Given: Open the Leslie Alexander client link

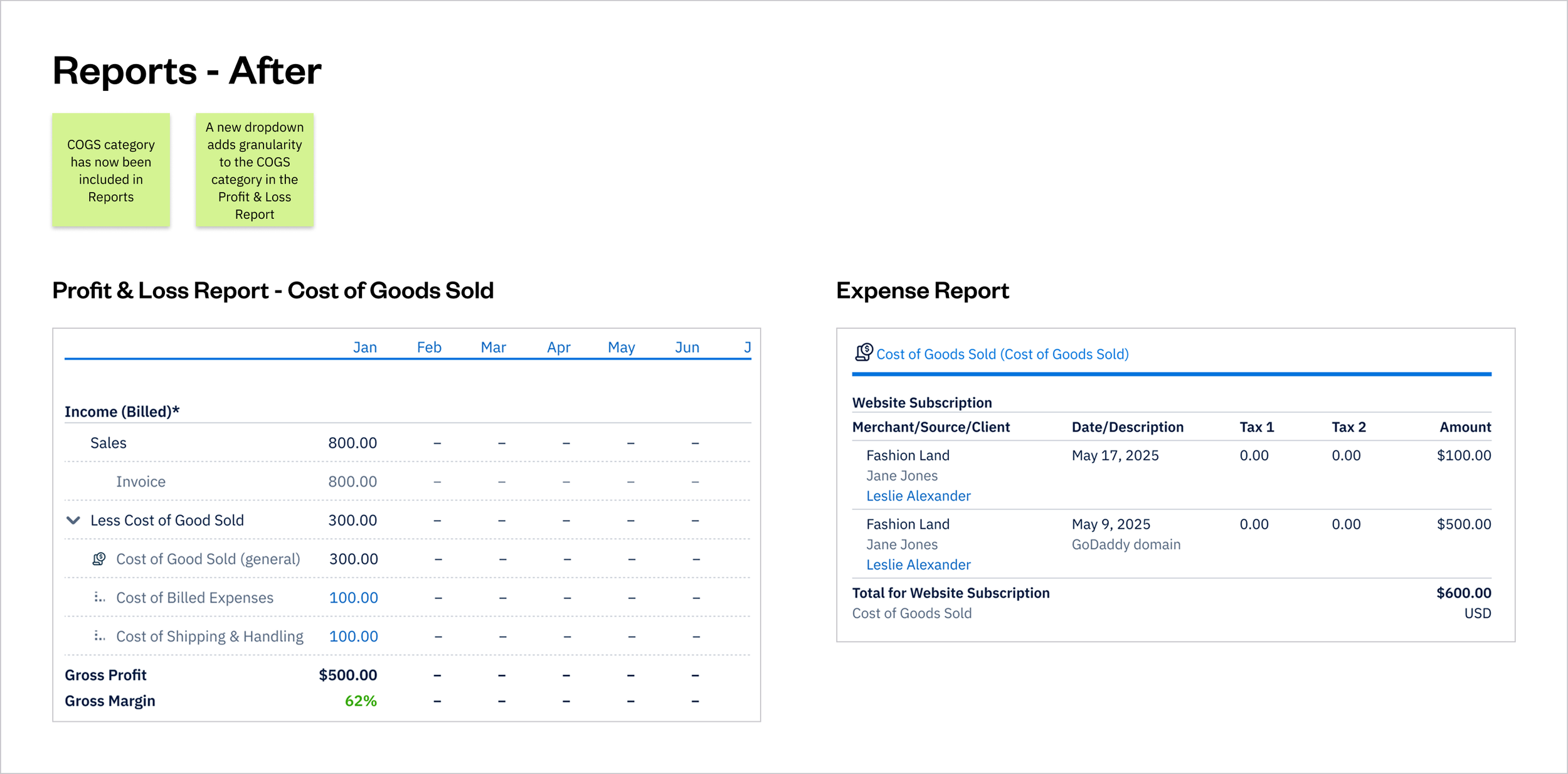Looking at the screenshot, I should tap(918, 496).
